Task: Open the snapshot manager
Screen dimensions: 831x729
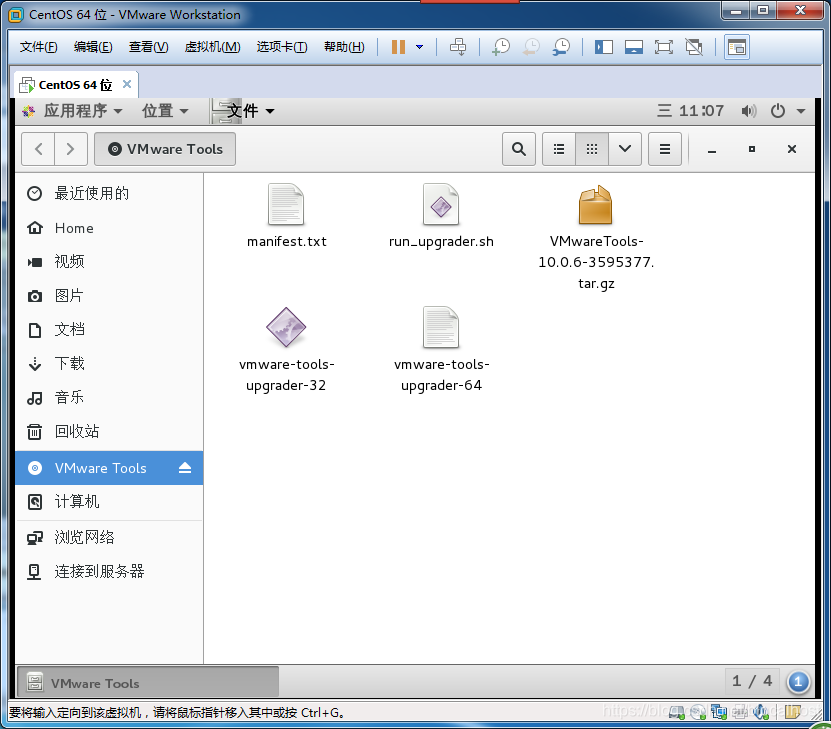Action: [x=561, y=47]
